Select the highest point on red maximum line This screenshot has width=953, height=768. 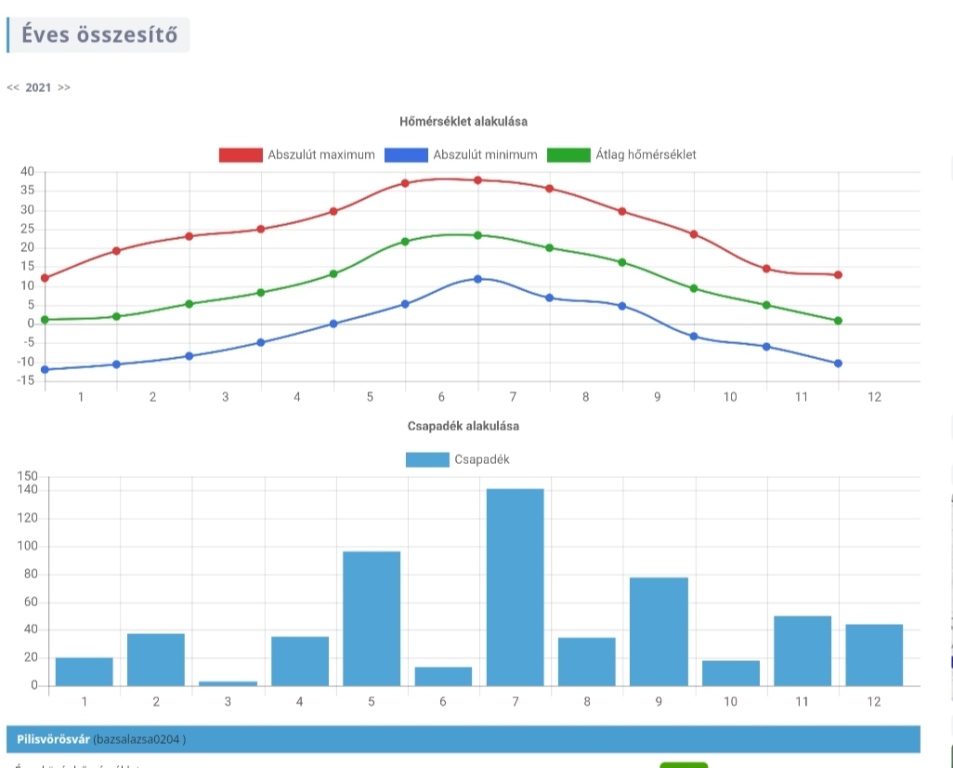(x=478, y=180)
